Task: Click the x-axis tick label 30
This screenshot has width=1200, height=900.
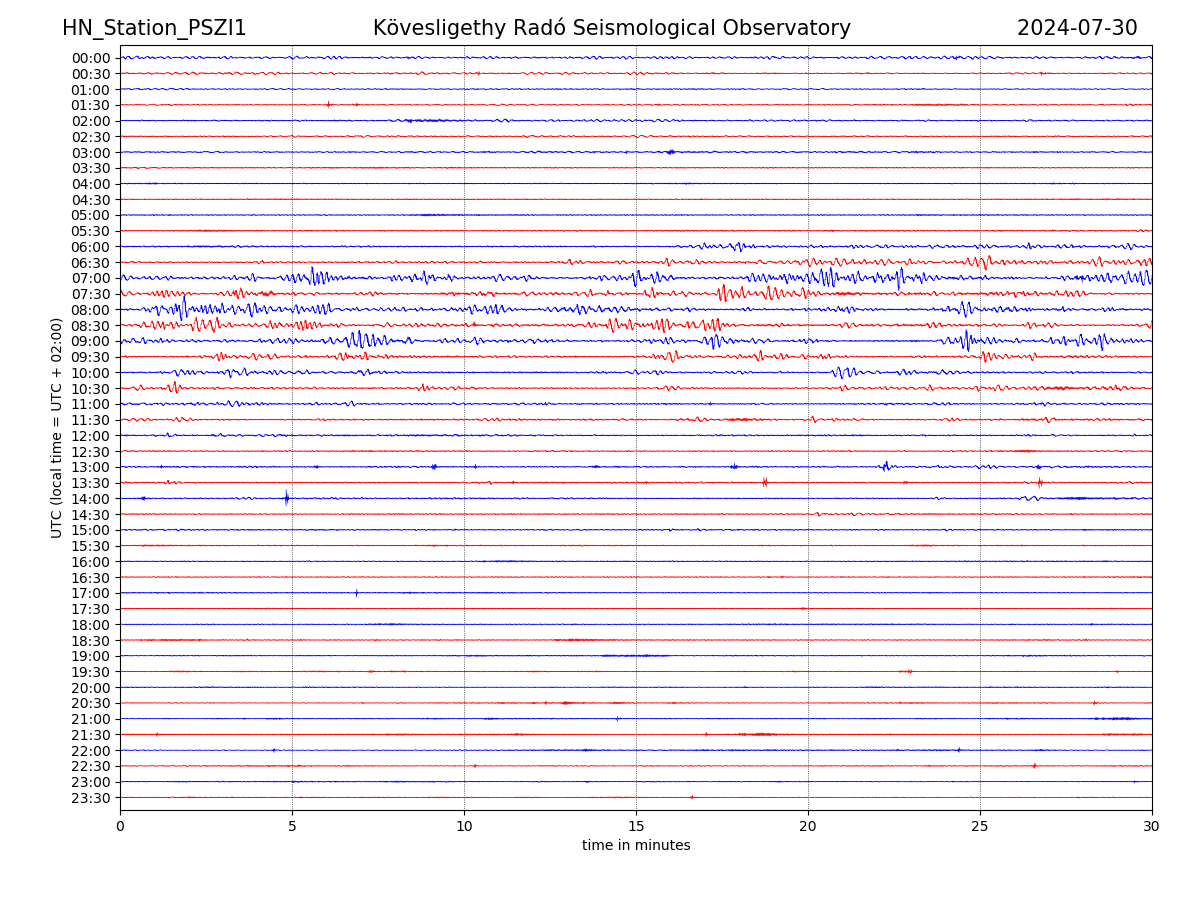Action: (x=1152, y=827)
